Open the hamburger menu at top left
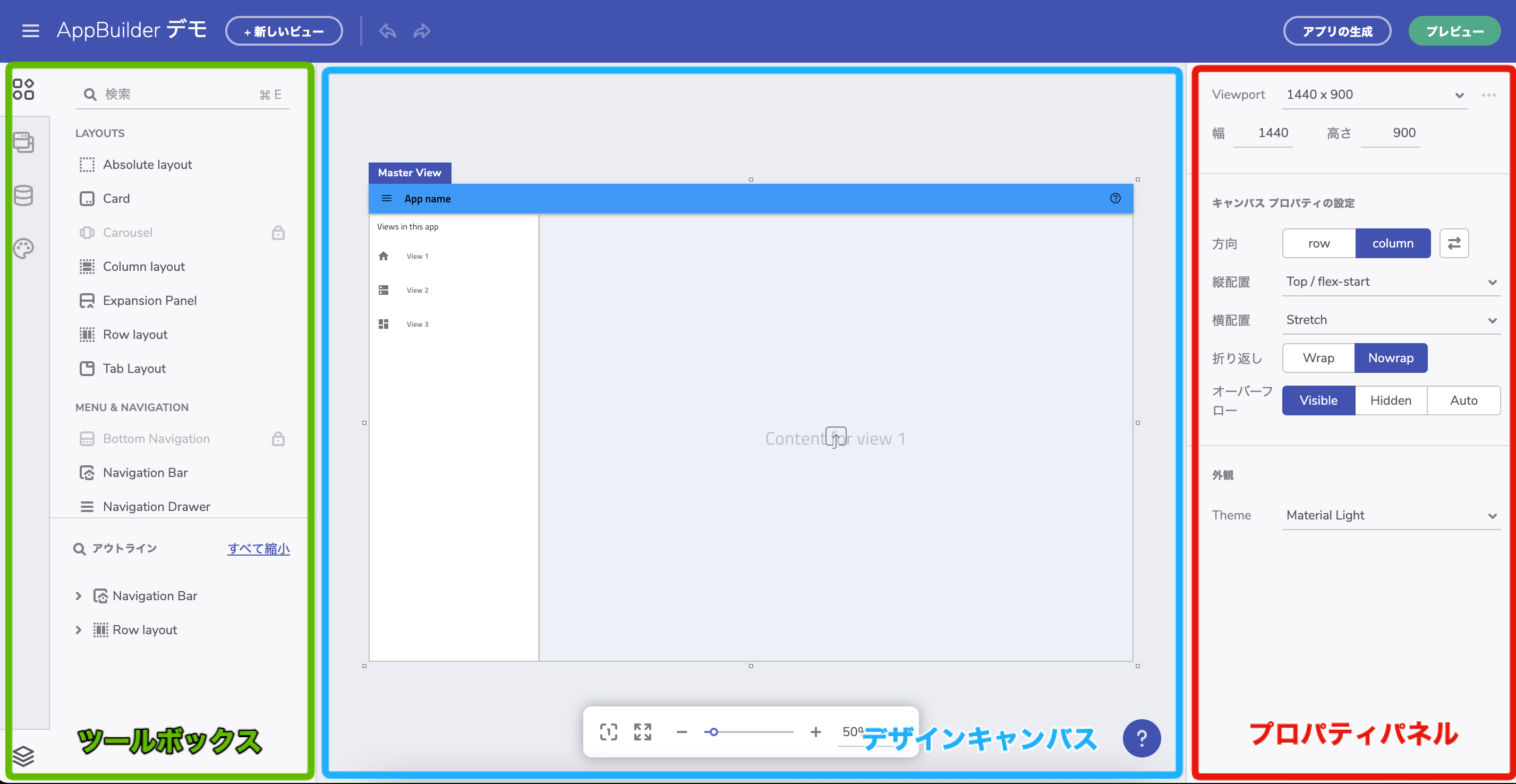 (30, 31)
